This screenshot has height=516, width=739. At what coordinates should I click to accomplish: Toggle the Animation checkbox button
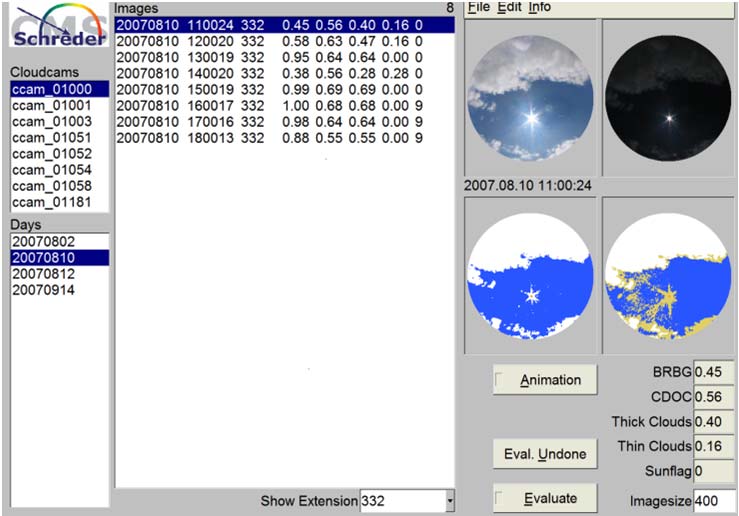[545, 380]
